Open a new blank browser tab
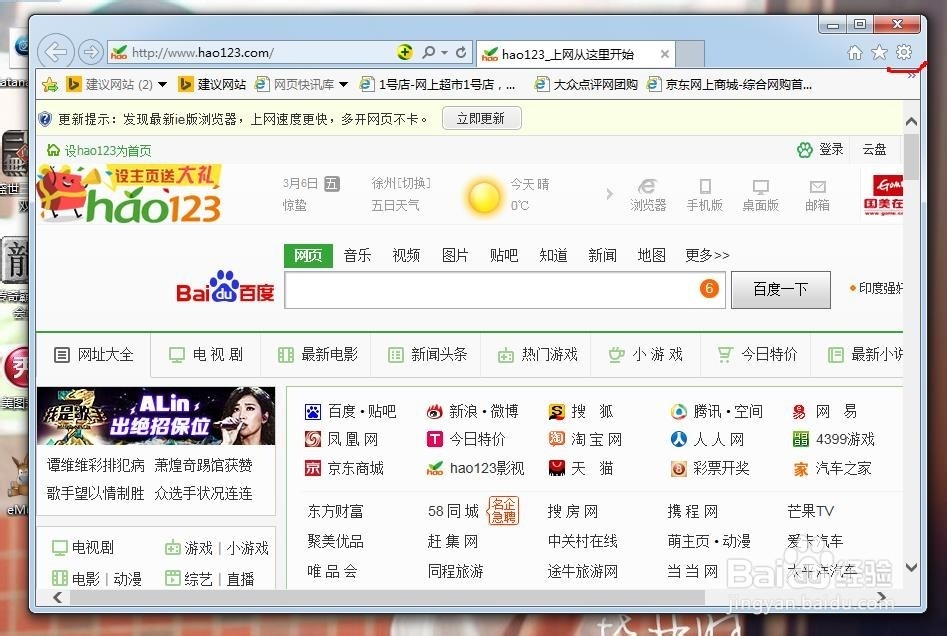Image resolution: width=947 pixels, height=636 pixels. (x=690, y=54)
